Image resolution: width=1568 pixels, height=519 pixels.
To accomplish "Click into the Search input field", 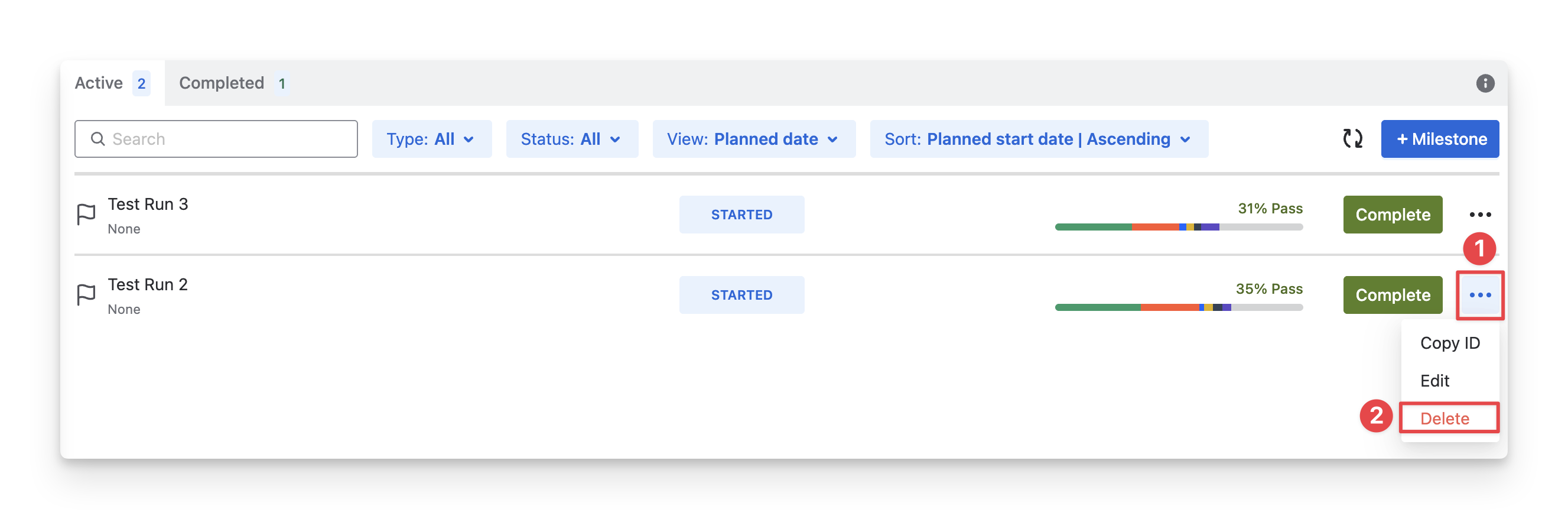I will click(232, 139).
